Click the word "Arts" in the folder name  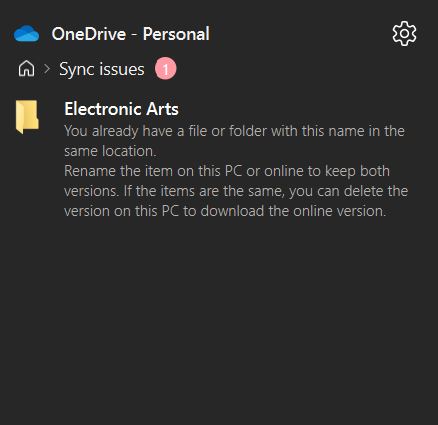click(162, 109)
